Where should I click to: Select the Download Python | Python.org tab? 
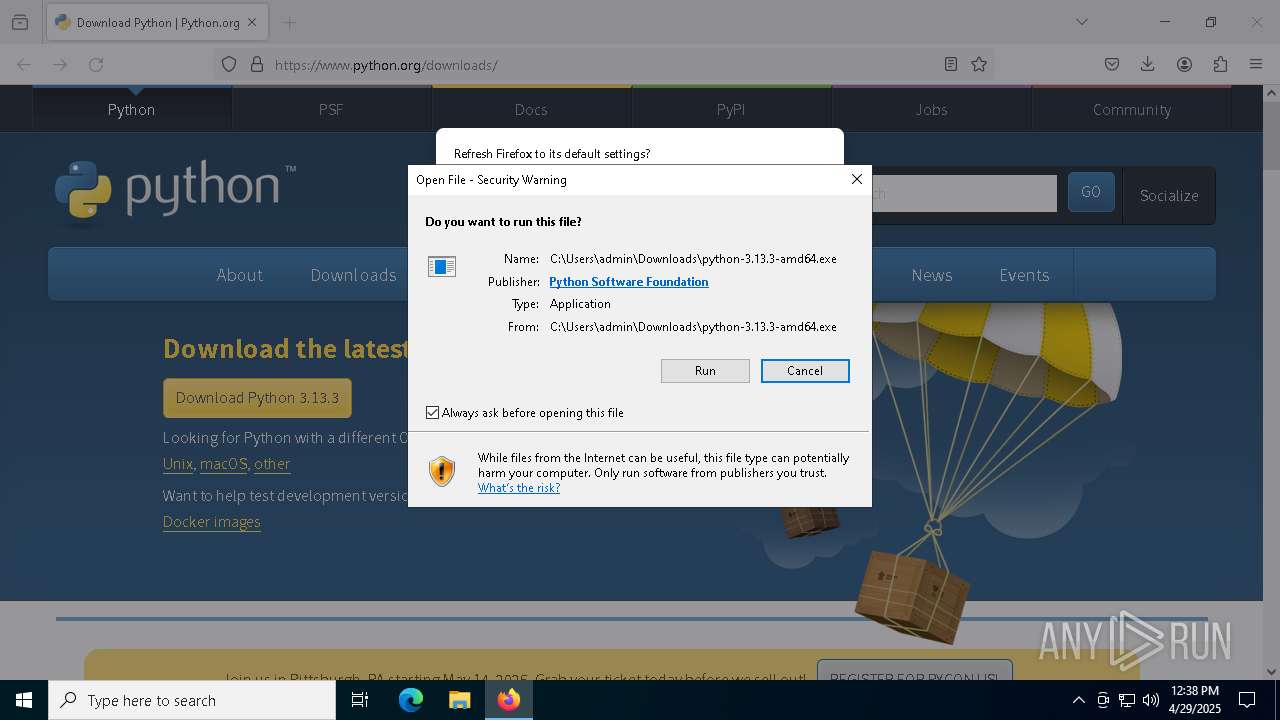pyautogui.click(x=156, y=22)
